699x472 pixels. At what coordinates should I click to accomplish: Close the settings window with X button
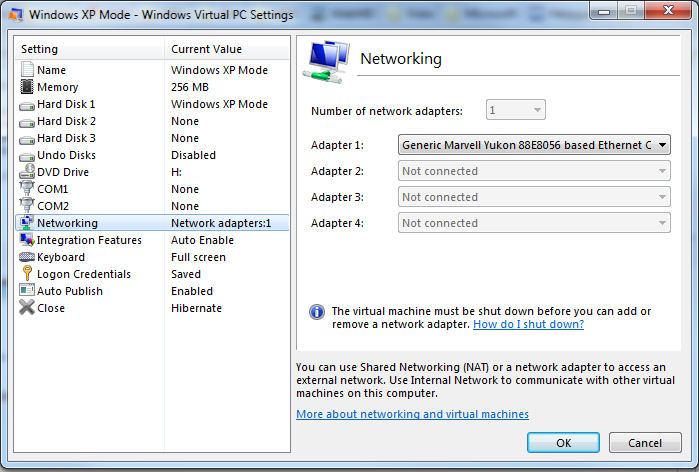click(668, 10)
